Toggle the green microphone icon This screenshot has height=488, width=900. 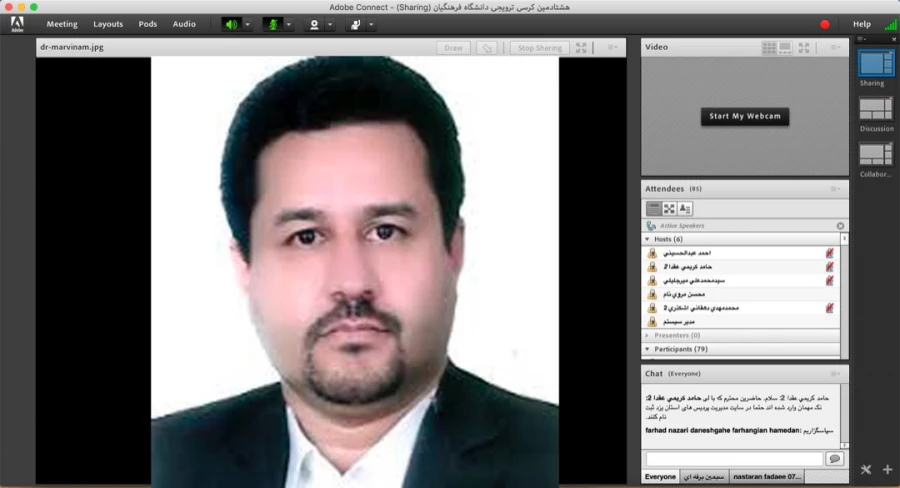(272, 24)
